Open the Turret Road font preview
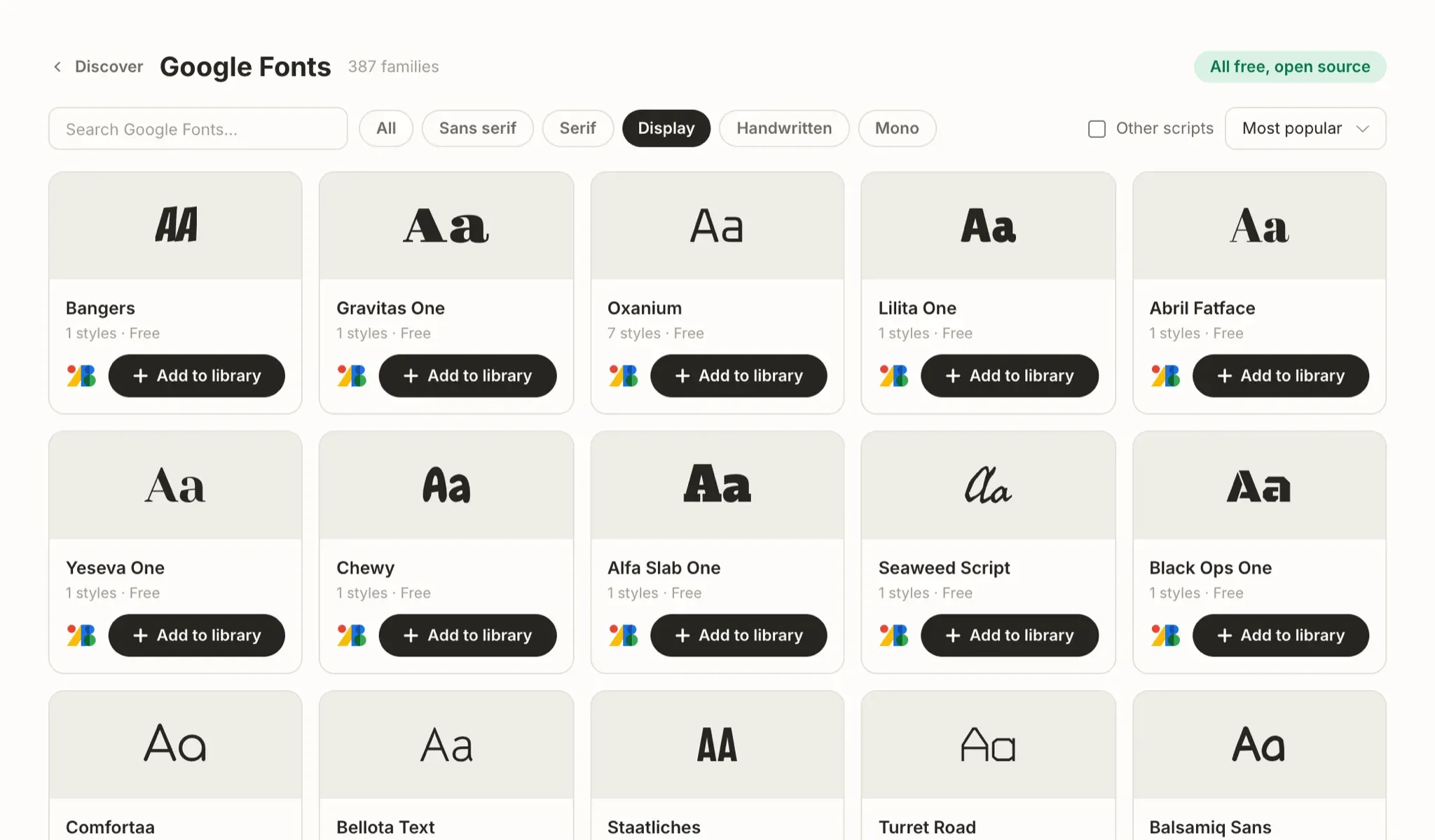 988,745
